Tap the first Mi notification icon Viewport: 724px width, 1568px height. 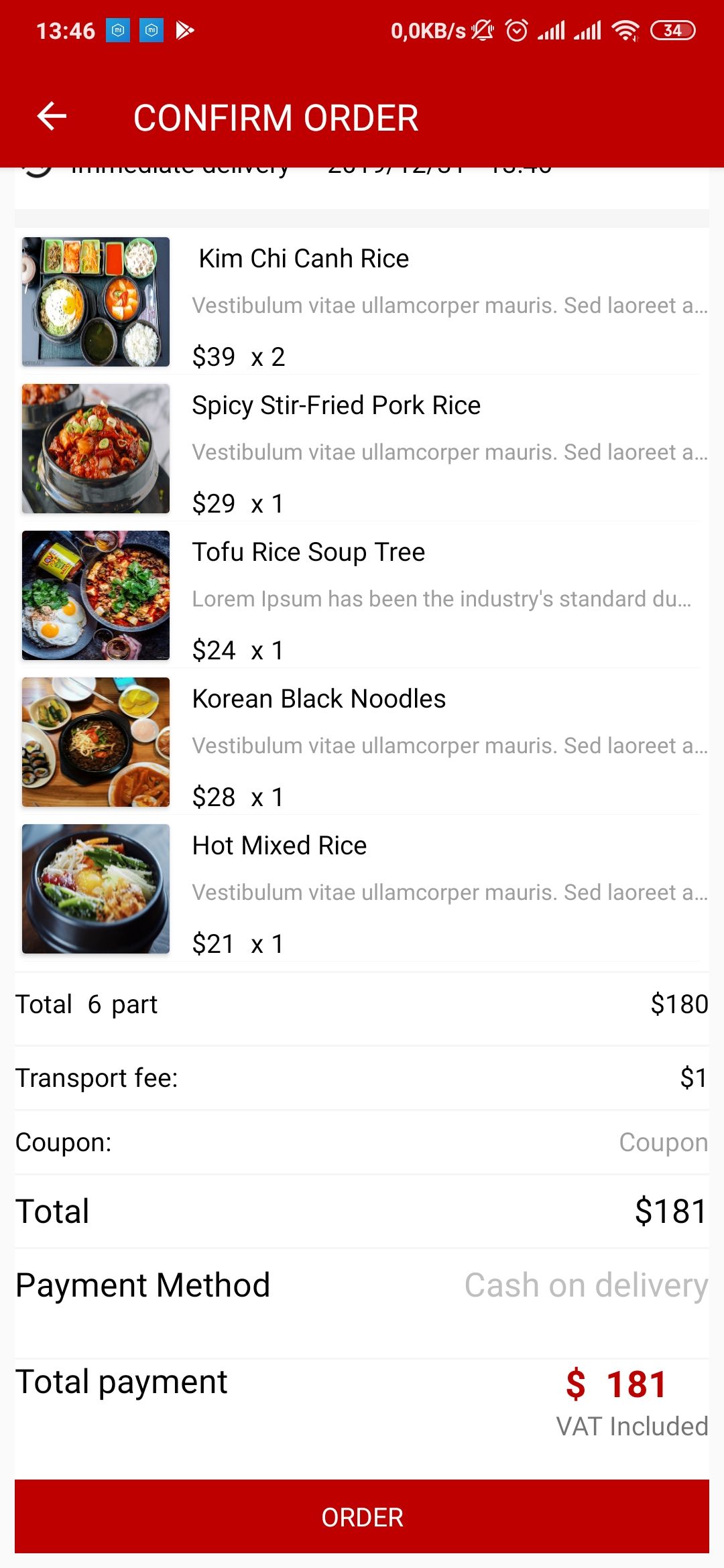tap(118, 31)
